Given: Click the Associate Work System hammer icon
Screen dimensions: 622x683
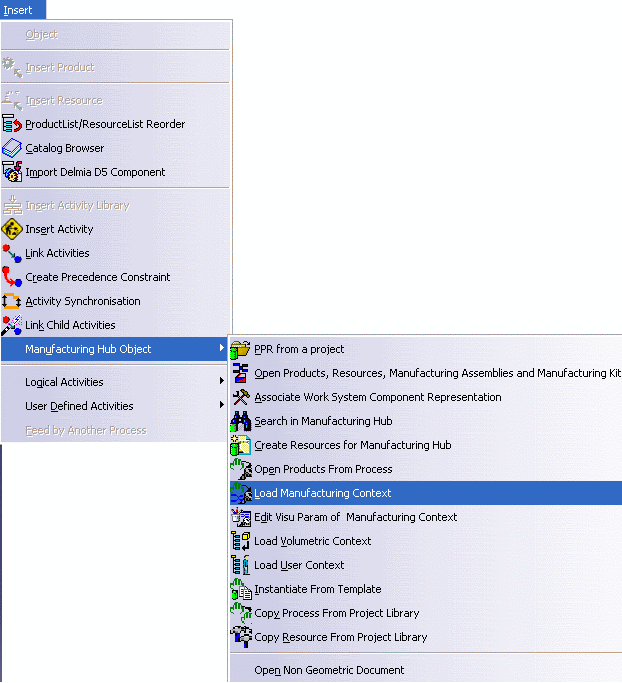Looking at the screenshot, I should click(x=240, y=397).
